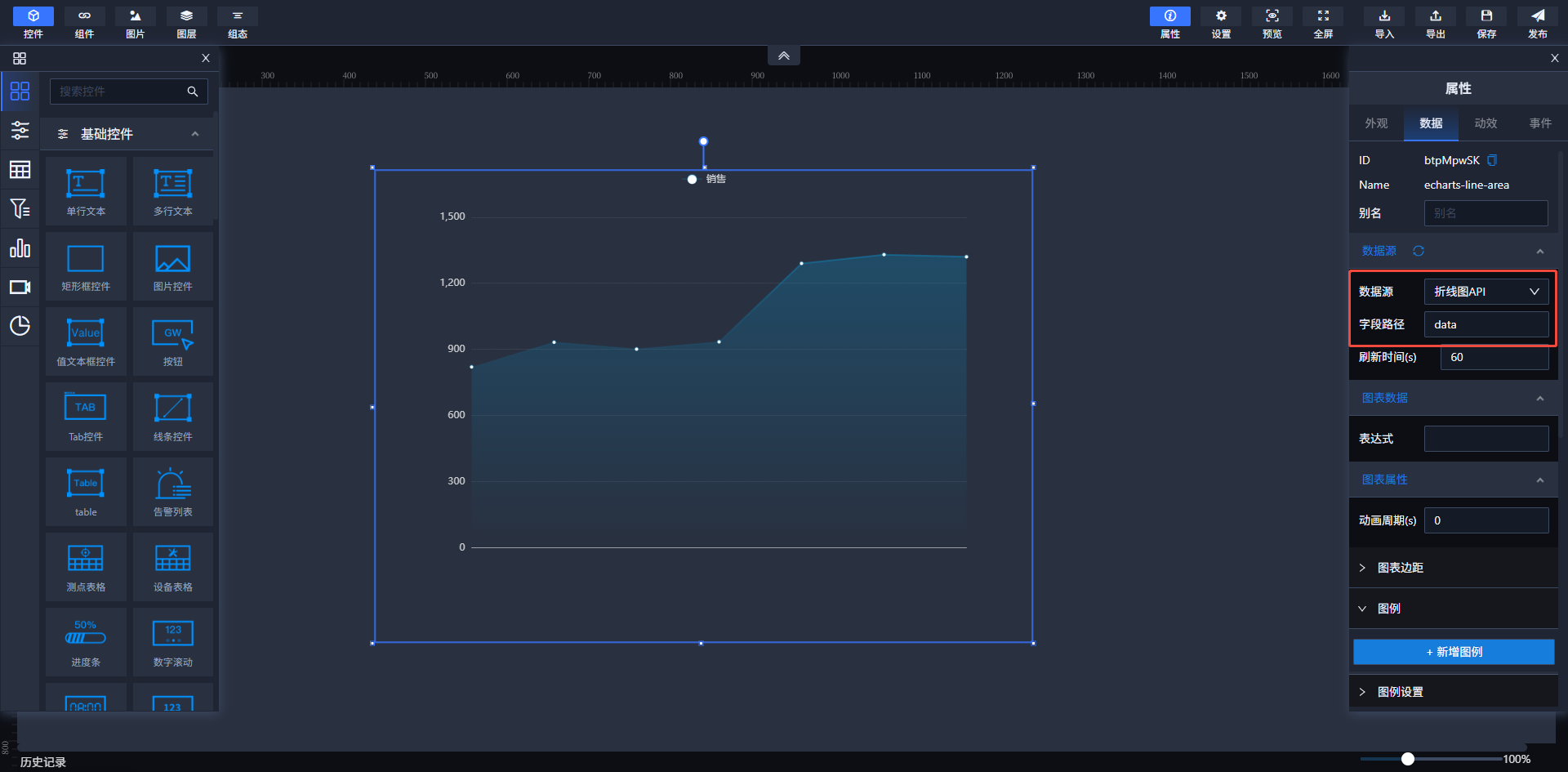Collapse the 基础控件 widget group

194,134
